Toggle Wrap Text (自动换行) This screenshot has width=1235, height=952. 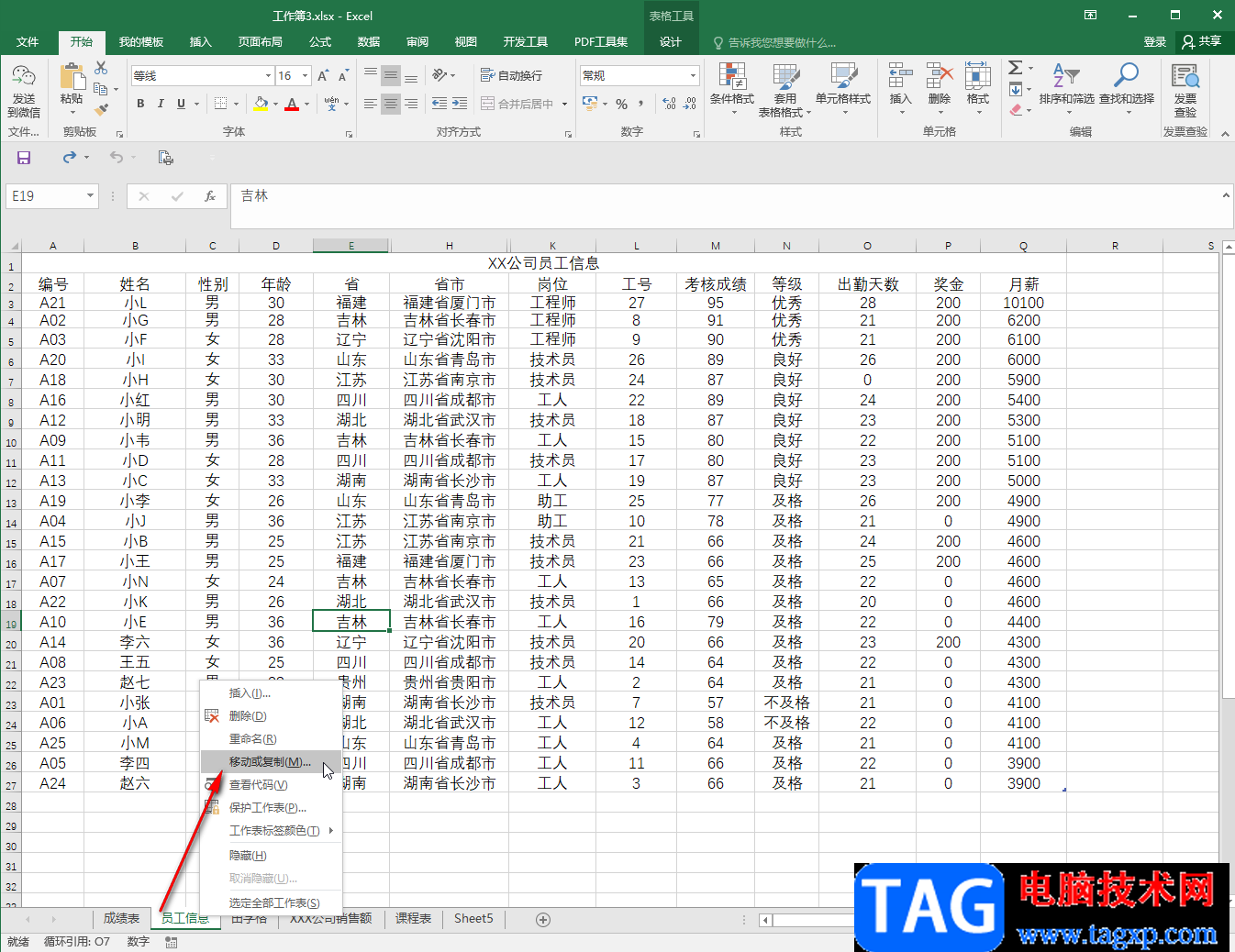point(511,75)
